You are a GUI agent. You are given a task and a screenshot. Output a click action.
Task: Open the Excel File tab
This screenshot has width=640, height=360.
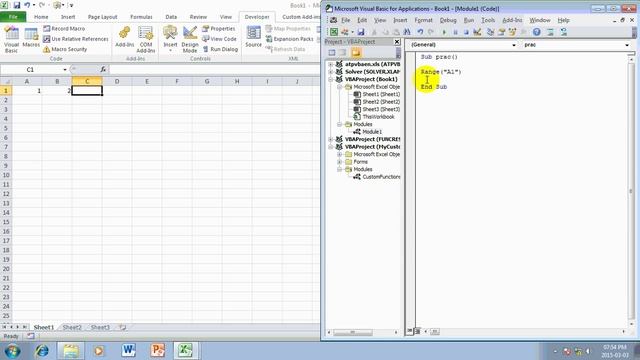(x=13, y=17)
